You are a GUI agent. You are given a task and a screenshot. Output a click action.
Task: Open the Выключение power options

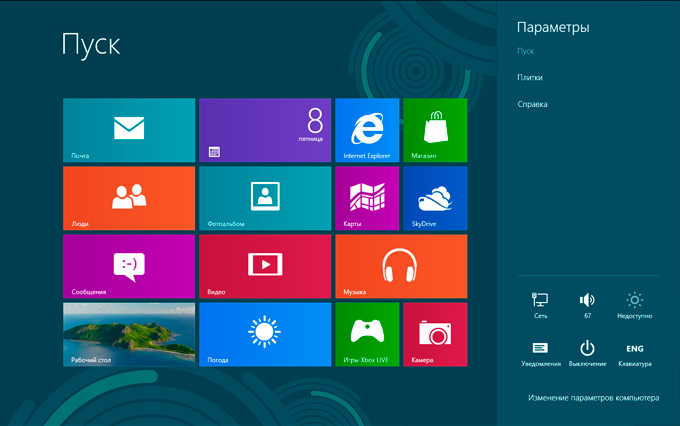click(x=587, y=352)
